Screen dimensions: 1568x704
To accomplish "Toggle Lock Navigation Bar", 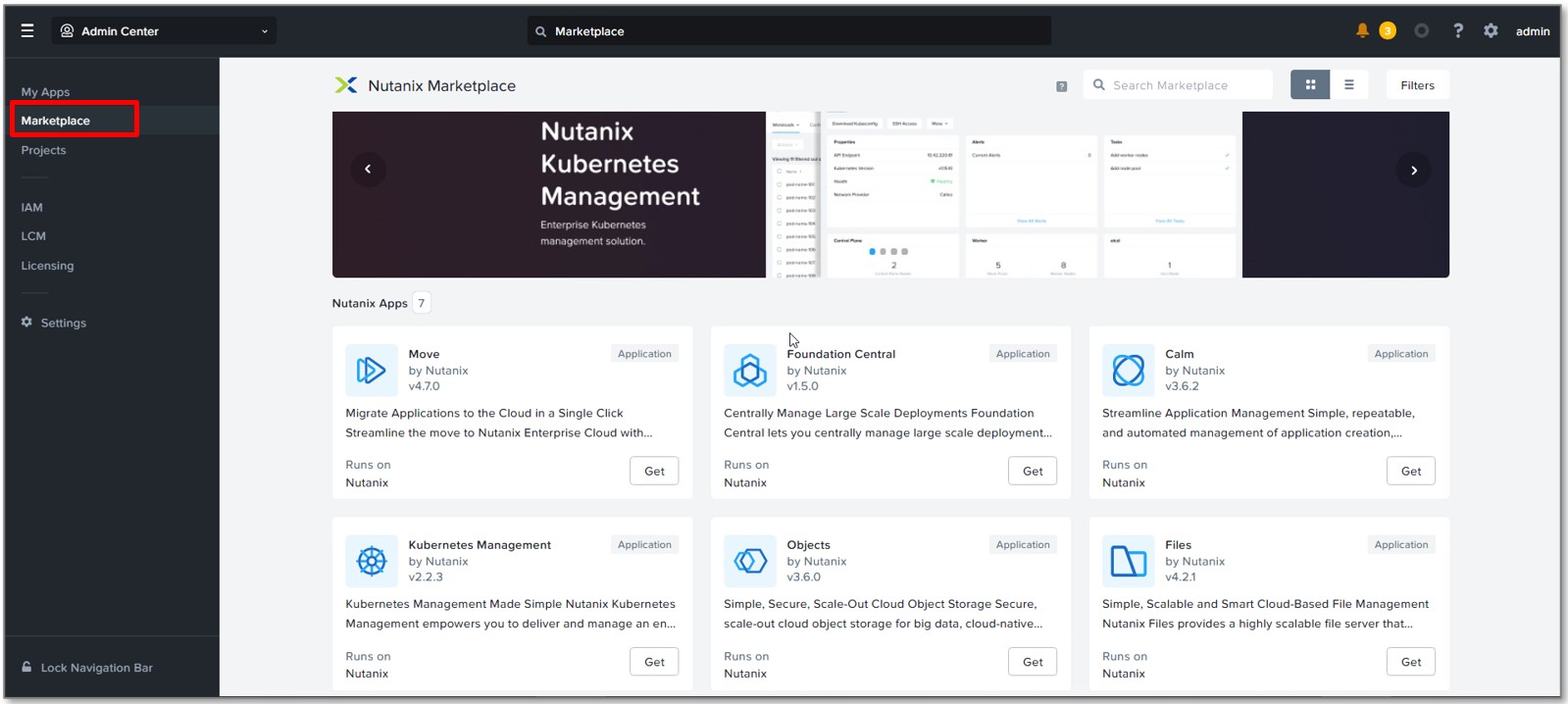I will pyautogui.click(x=87, y=668).
